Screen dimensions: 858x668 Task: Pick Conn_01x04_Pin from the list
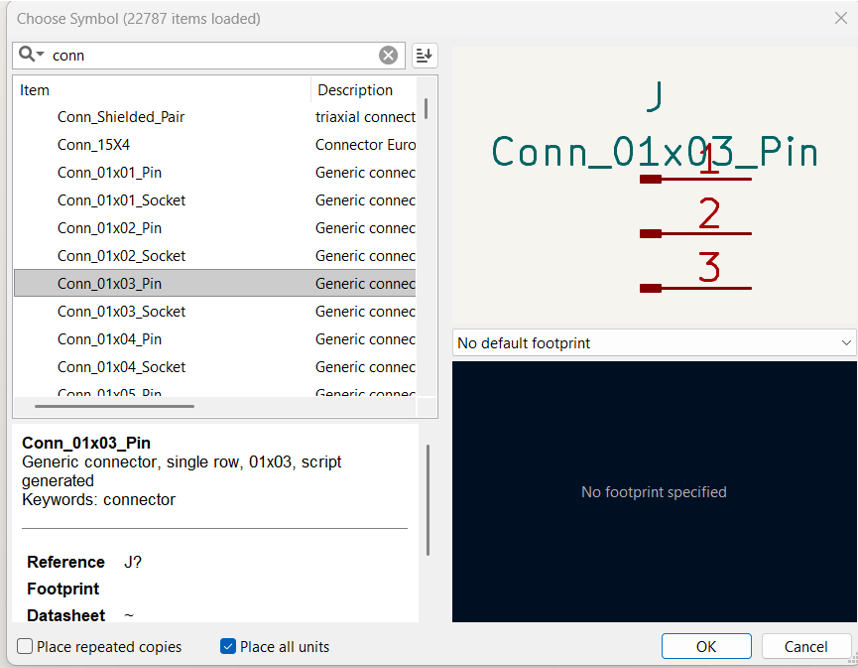(x=214, y=339)
